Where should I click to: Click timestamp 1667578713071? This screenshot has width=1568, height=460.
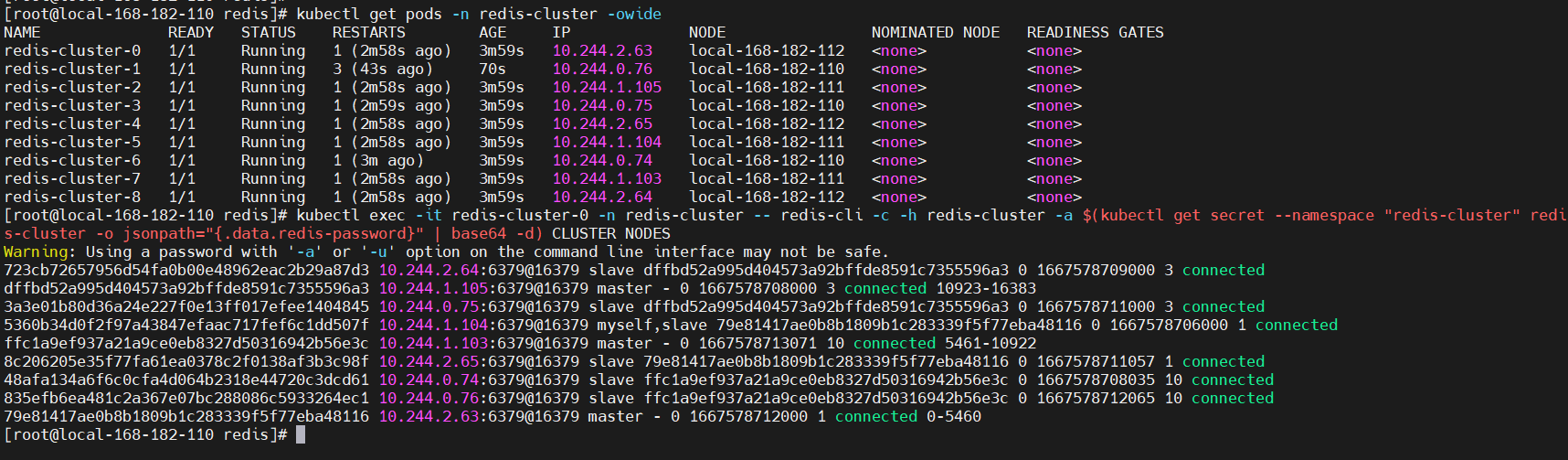pos(758,343)
